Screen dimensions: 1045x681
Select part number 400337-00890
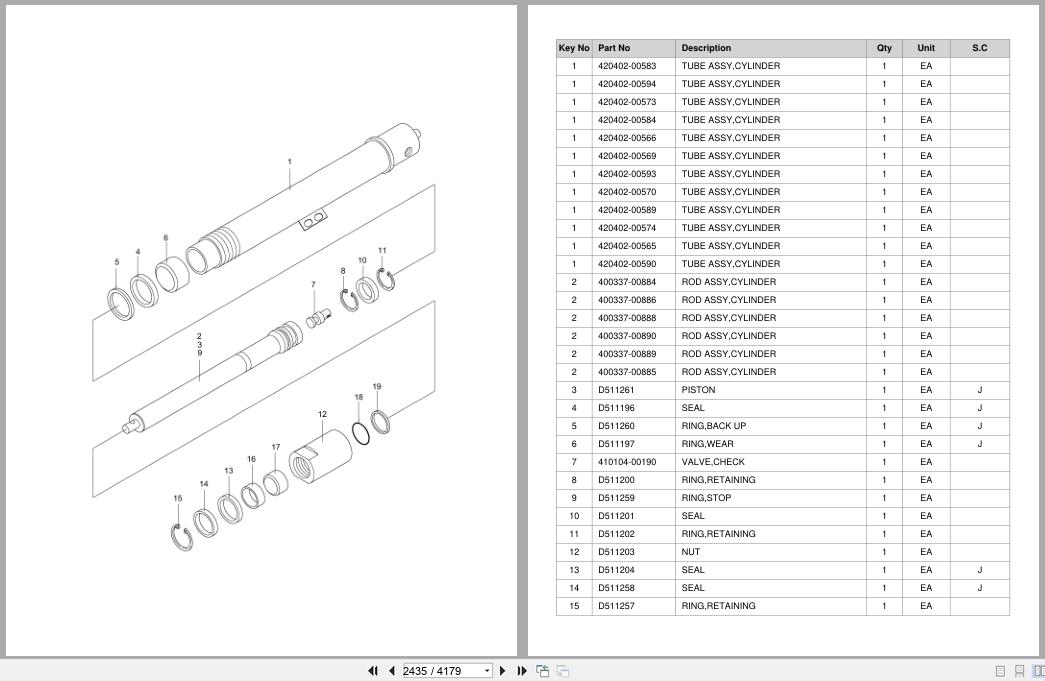point(626,336)
